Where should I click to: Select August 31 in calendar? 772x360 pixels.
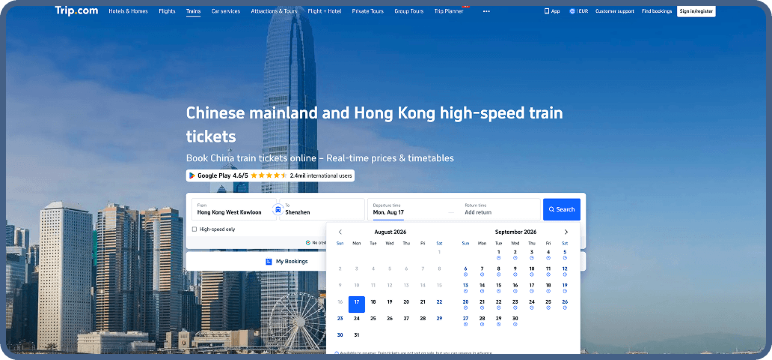click(356, 335)
